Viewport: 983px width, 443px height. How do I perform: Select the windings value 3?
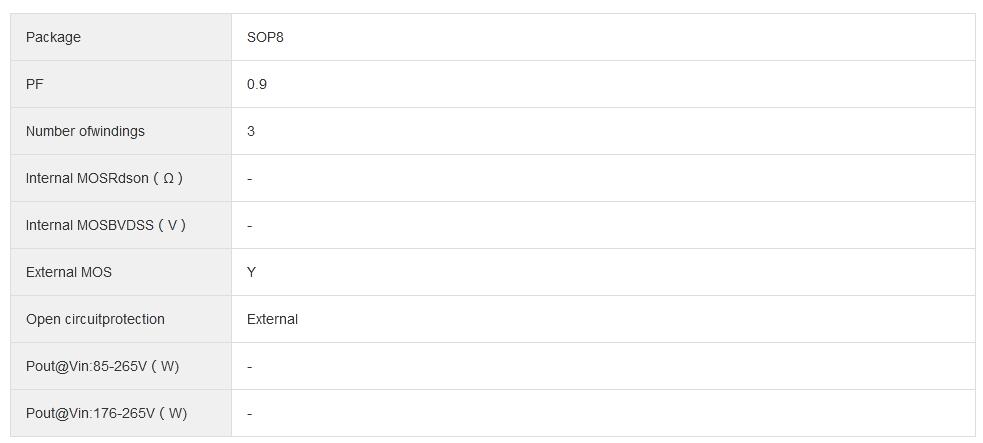(x=251, y=131)
